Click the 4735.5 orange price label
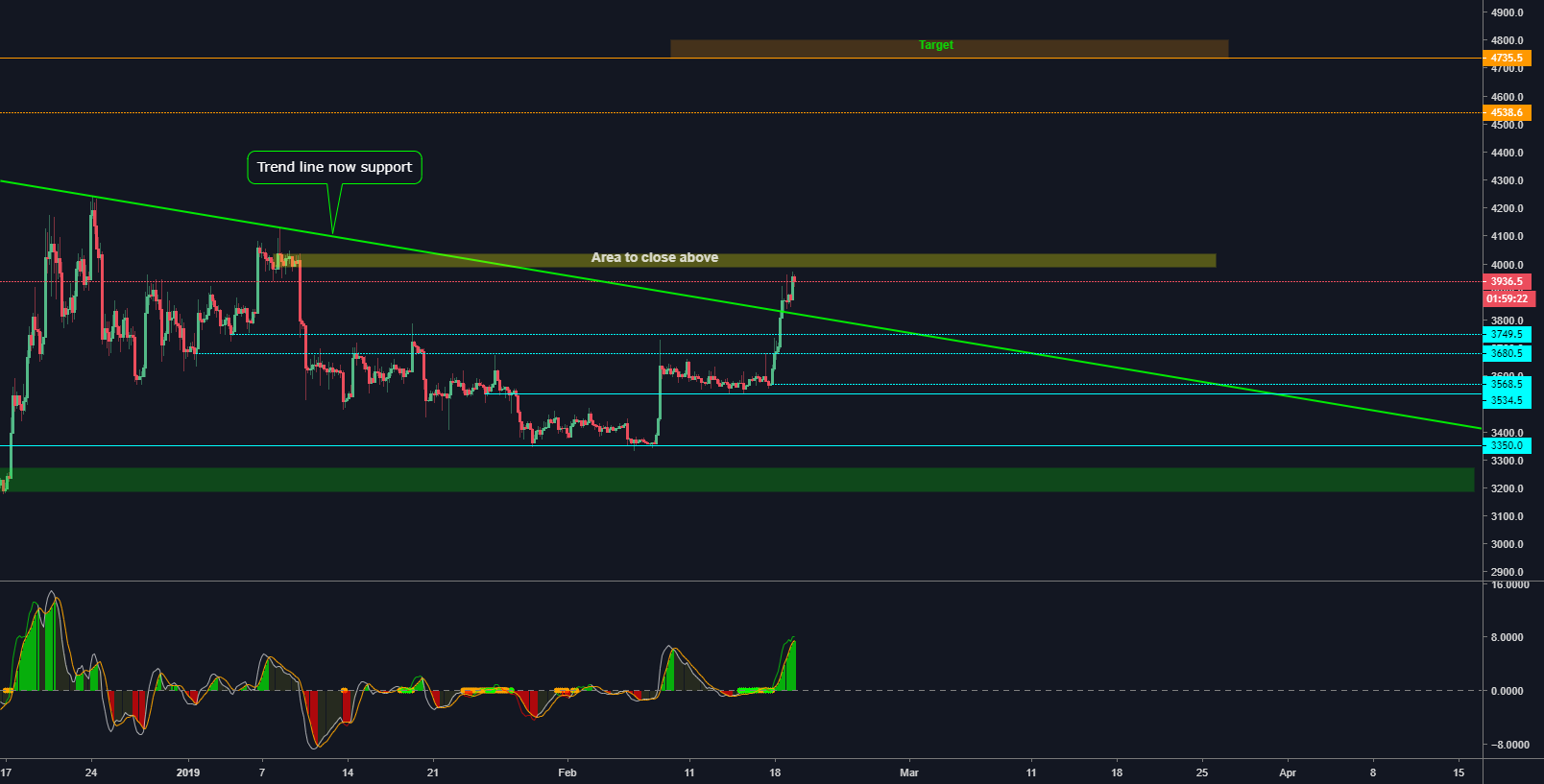Image resolution: width=1544 pixels, height=784 pixels. [x=1506, y=58]
